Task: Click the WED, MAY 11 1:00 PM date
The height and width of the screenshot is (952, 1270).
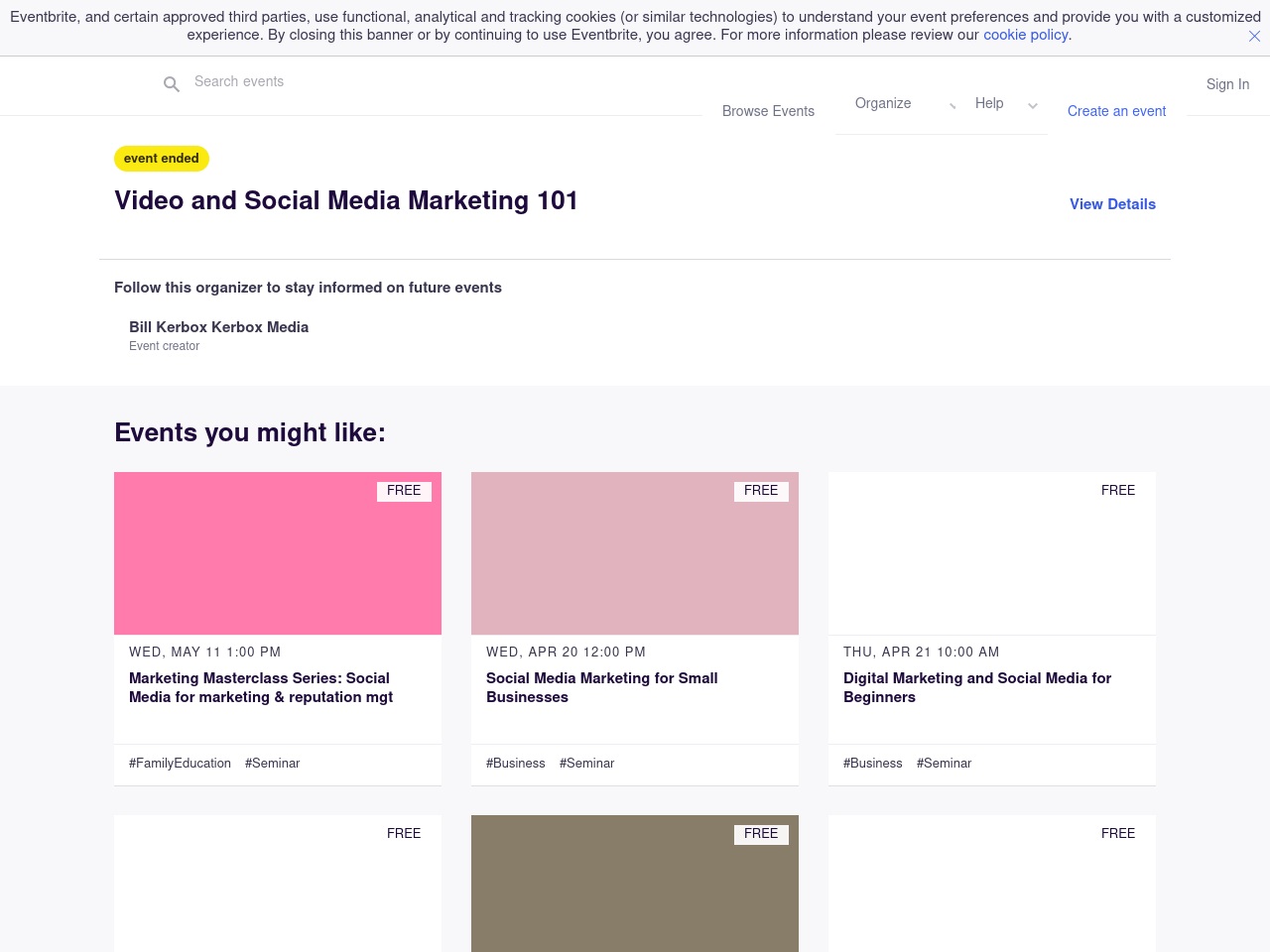Action: (204, 653)
